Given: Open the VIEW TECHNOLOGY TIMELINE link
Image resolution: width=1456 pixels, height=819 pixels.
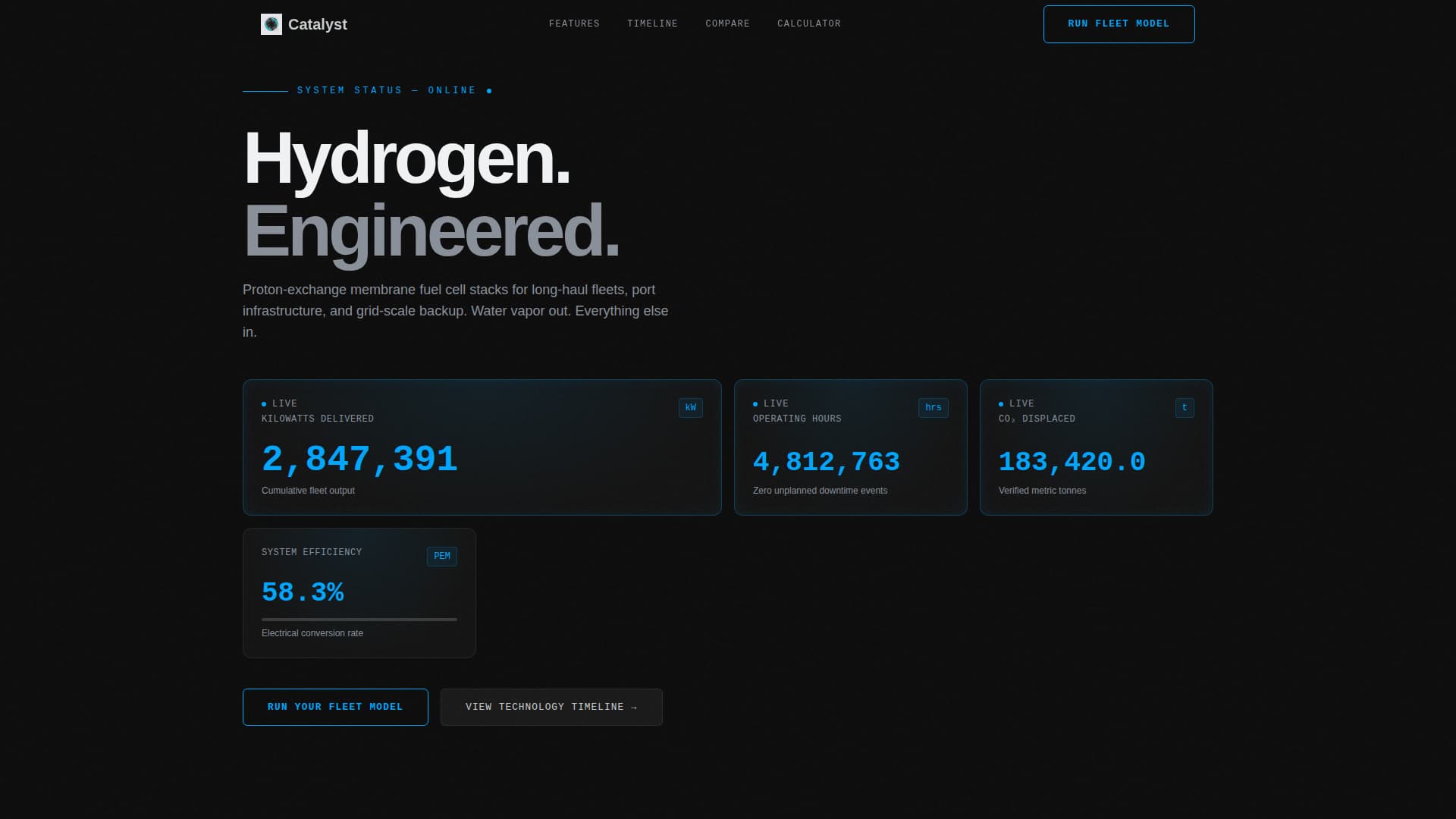Looking at the screenshot, I should 551,707.
